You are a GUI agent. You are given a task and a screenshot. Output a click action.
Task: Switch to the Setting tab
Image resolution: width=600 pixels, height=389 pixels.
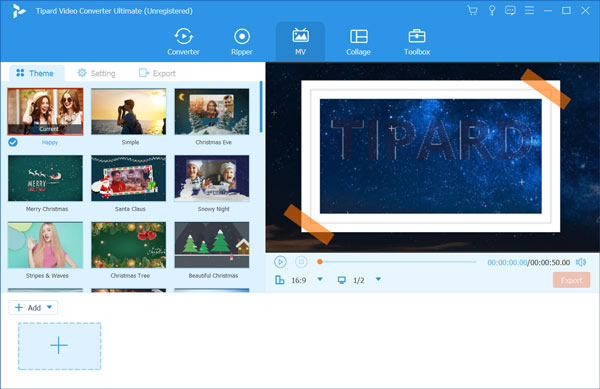coord(96,73)
